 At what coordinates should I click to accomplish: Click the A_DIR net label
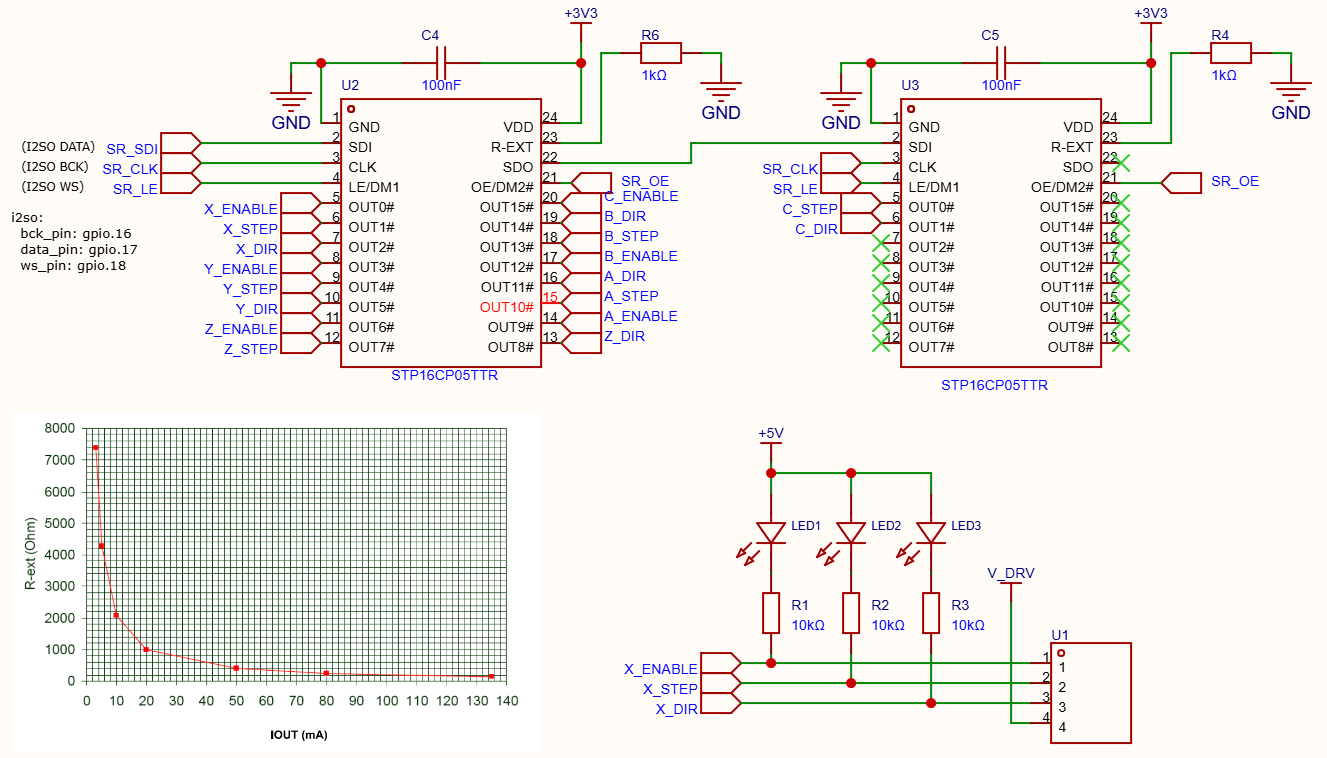click(x=625, y=276)
